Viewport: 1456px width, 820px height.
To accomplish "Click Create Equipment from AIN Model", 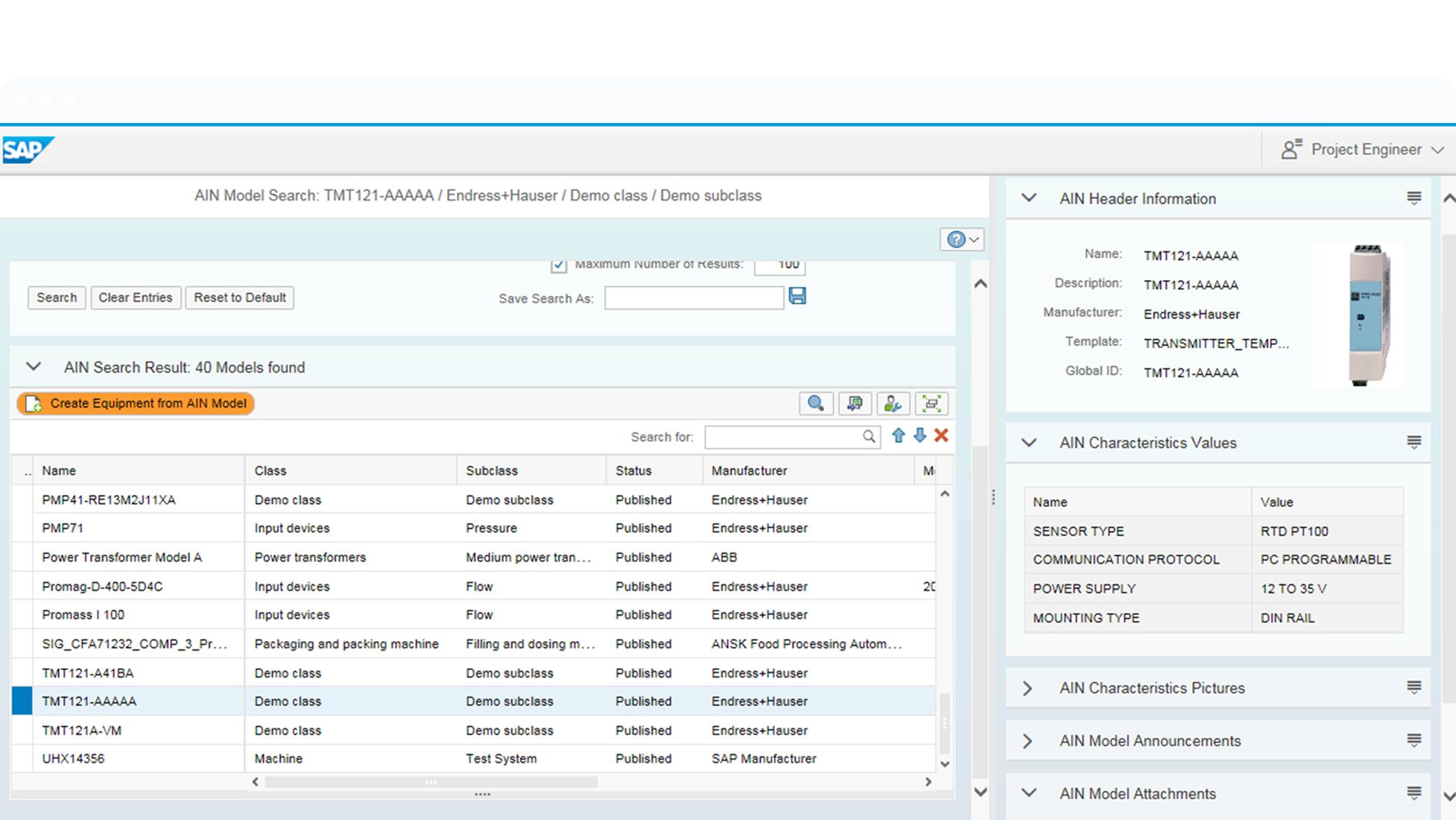I will point(136,404).
